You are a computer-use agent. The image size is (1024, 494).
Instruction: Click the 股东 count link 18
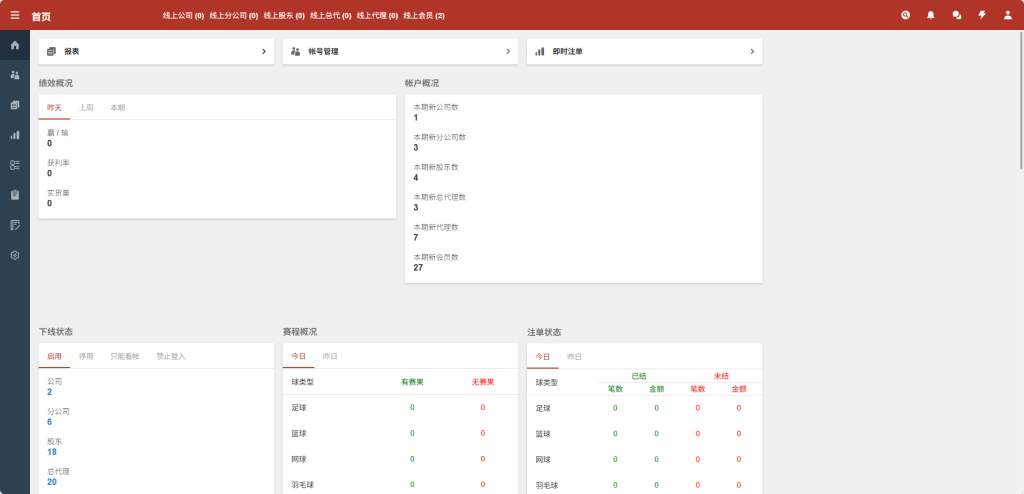point(52,452)
